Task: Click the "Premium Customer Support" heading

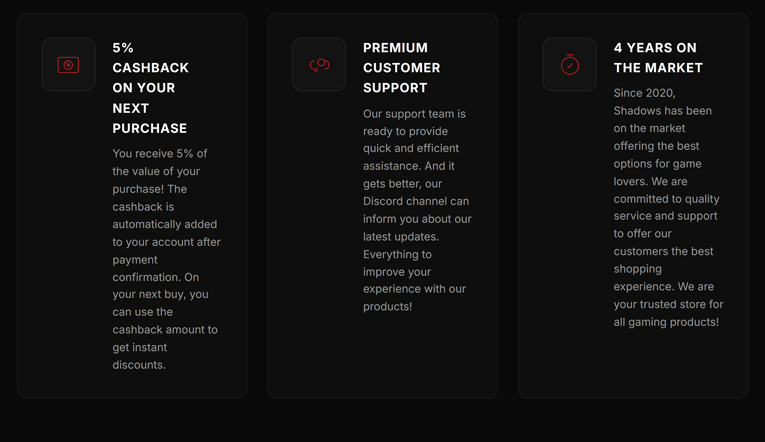Action: [x=401, y=68]
